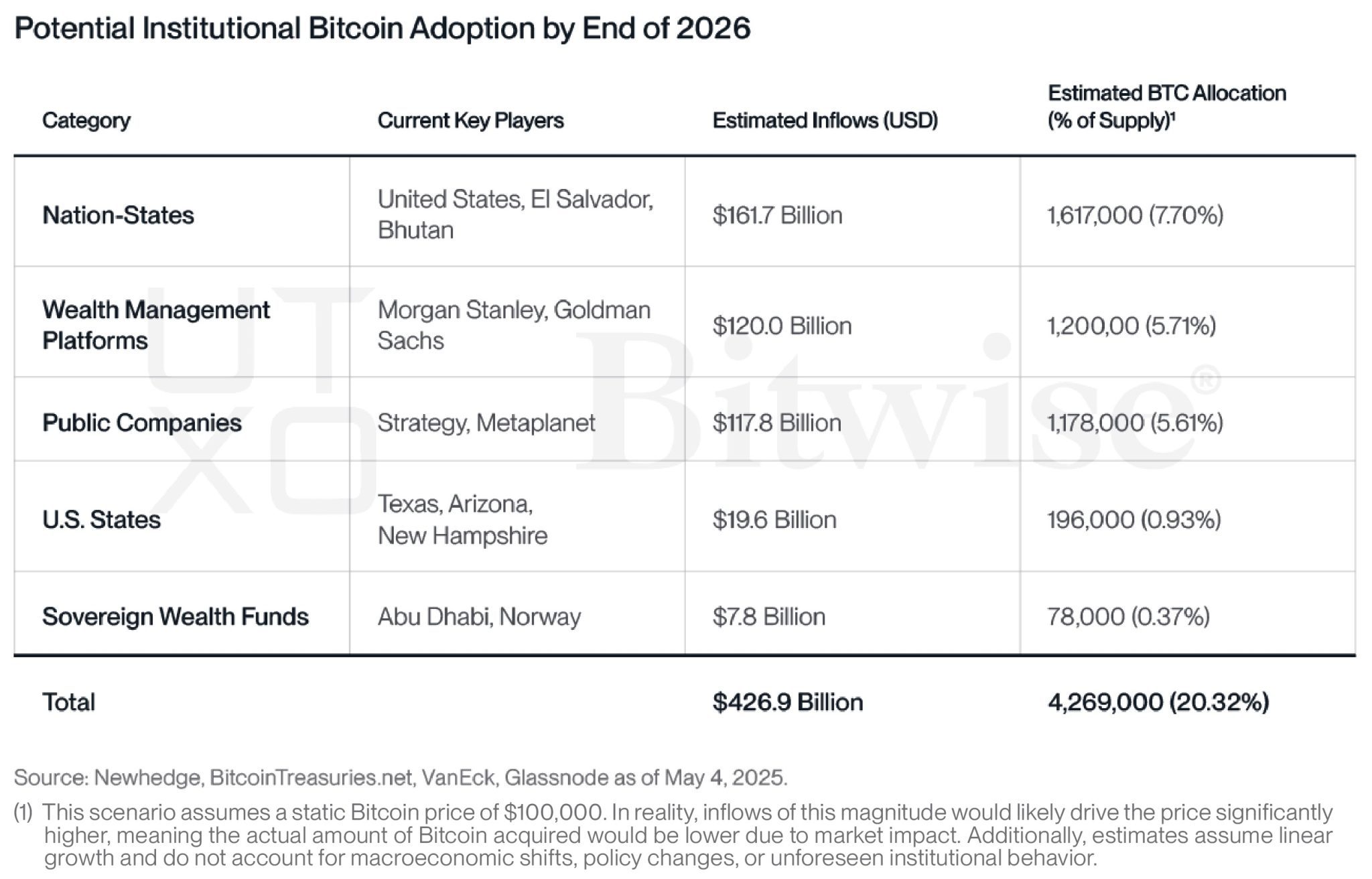Click the 196,000 (0.93%) allocation value
The image size is (1372, 879).
(x=1134, y=520)
